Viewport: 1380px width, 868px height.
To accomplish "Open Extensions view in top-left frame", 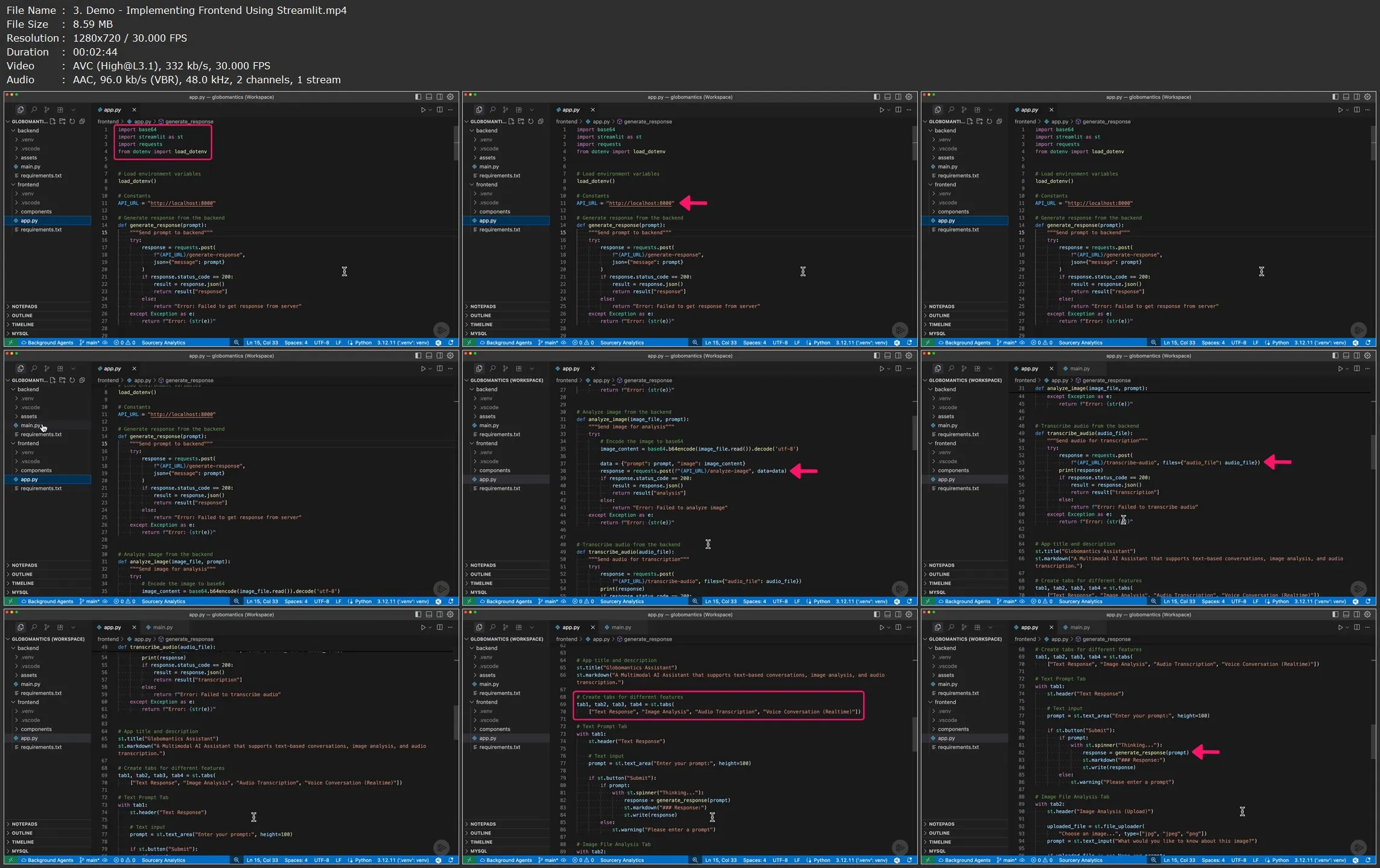I will (60, 110).
